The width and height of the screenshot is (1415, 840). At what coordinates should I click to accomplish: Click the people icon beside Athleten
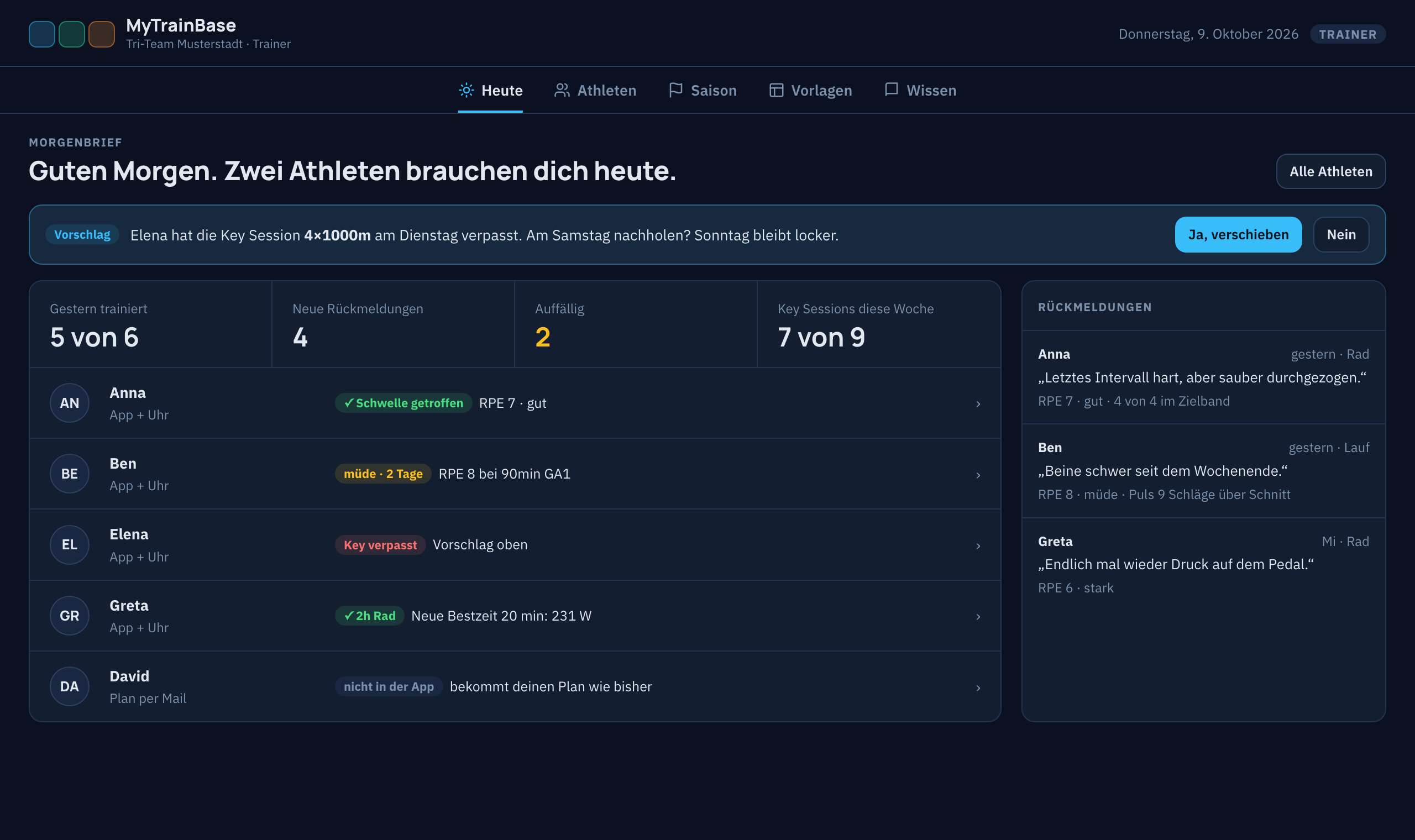(562, 90)
